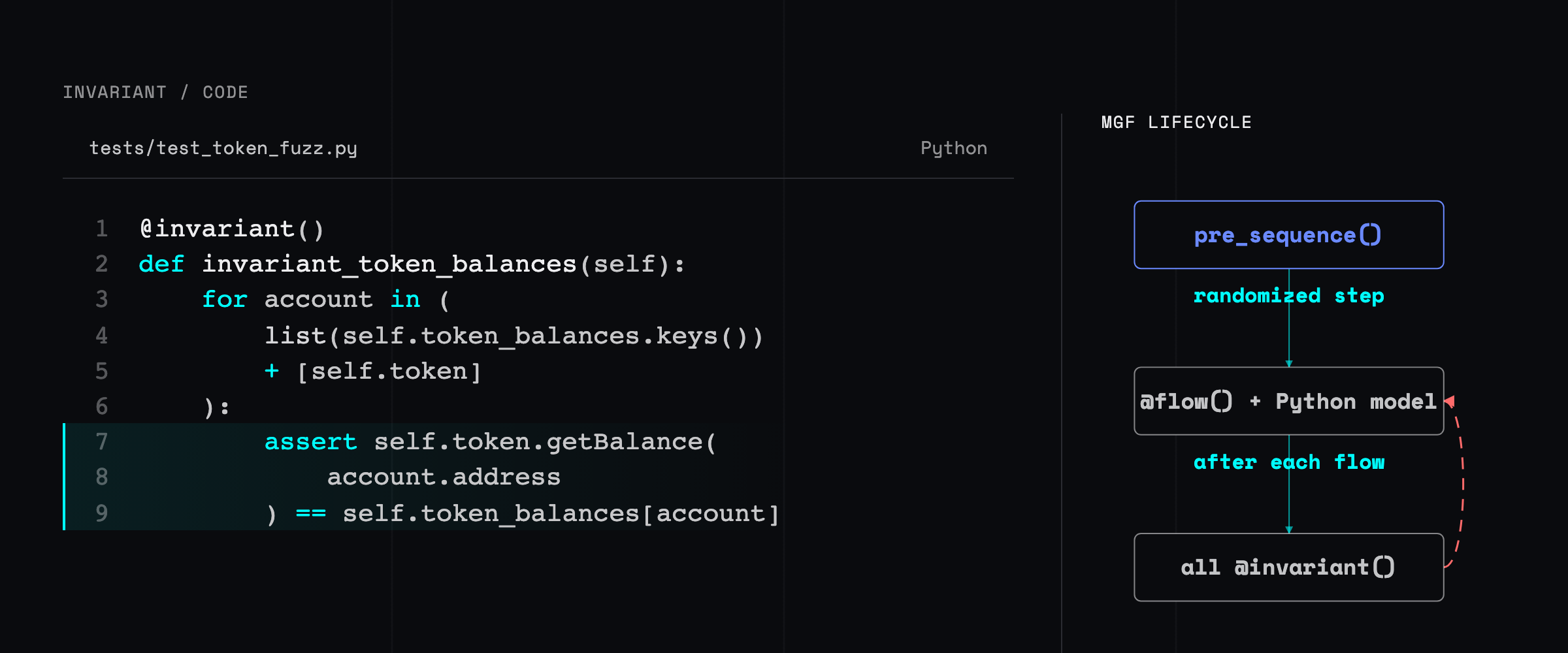Click the '==' operator on line 9

click(x=311, y=513)
